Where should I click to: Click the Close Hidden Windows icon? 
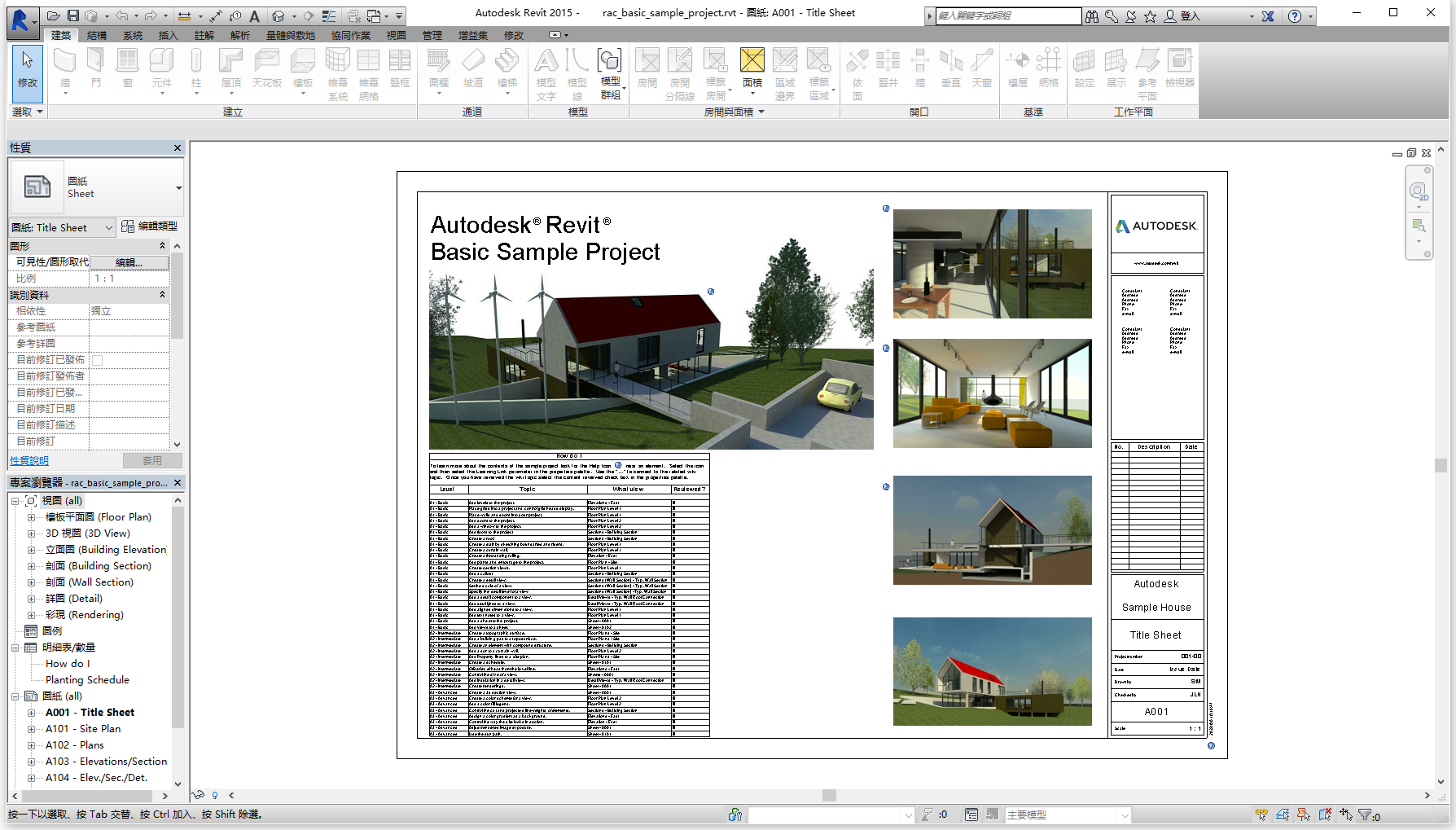(x=353, y=15)
